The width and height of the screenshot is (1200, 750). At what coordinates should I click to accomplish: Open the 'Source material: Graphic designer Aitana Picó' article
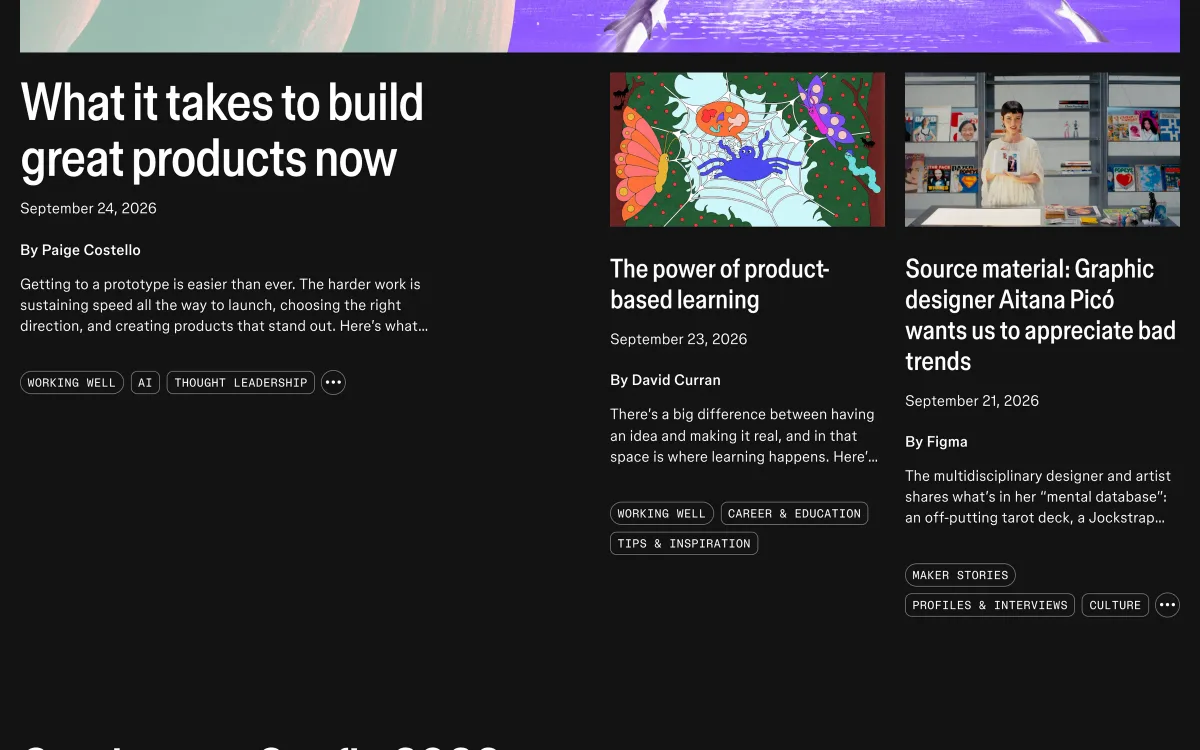1041,315
